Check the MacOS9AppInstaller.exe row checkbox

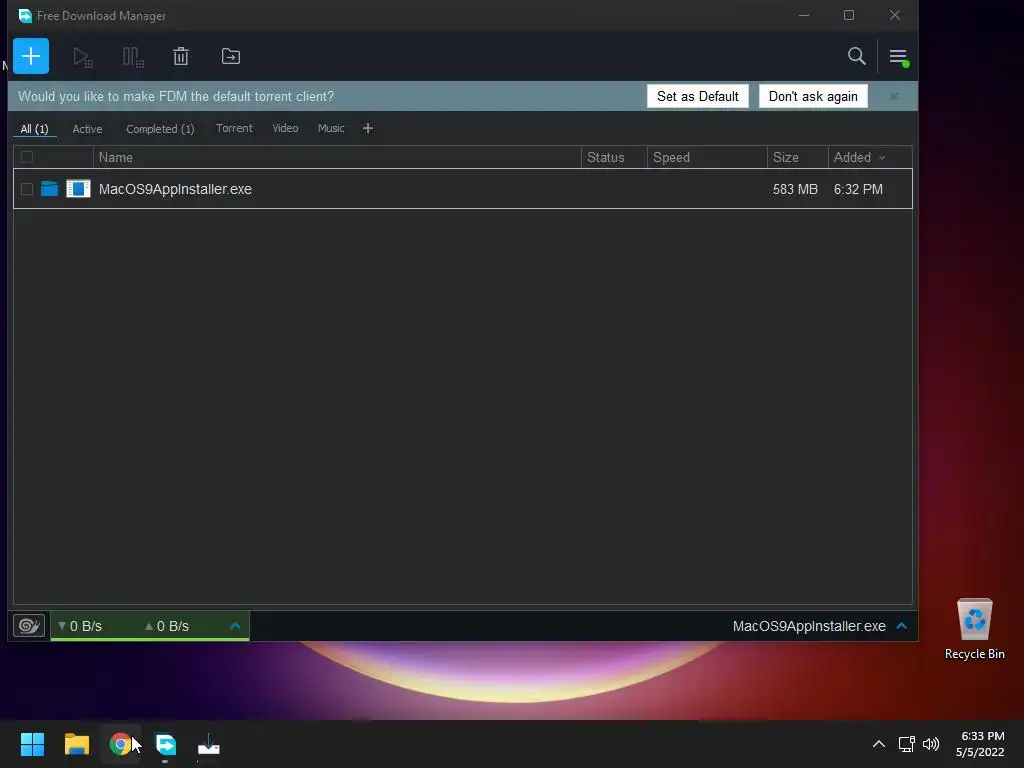click(27, 189)
